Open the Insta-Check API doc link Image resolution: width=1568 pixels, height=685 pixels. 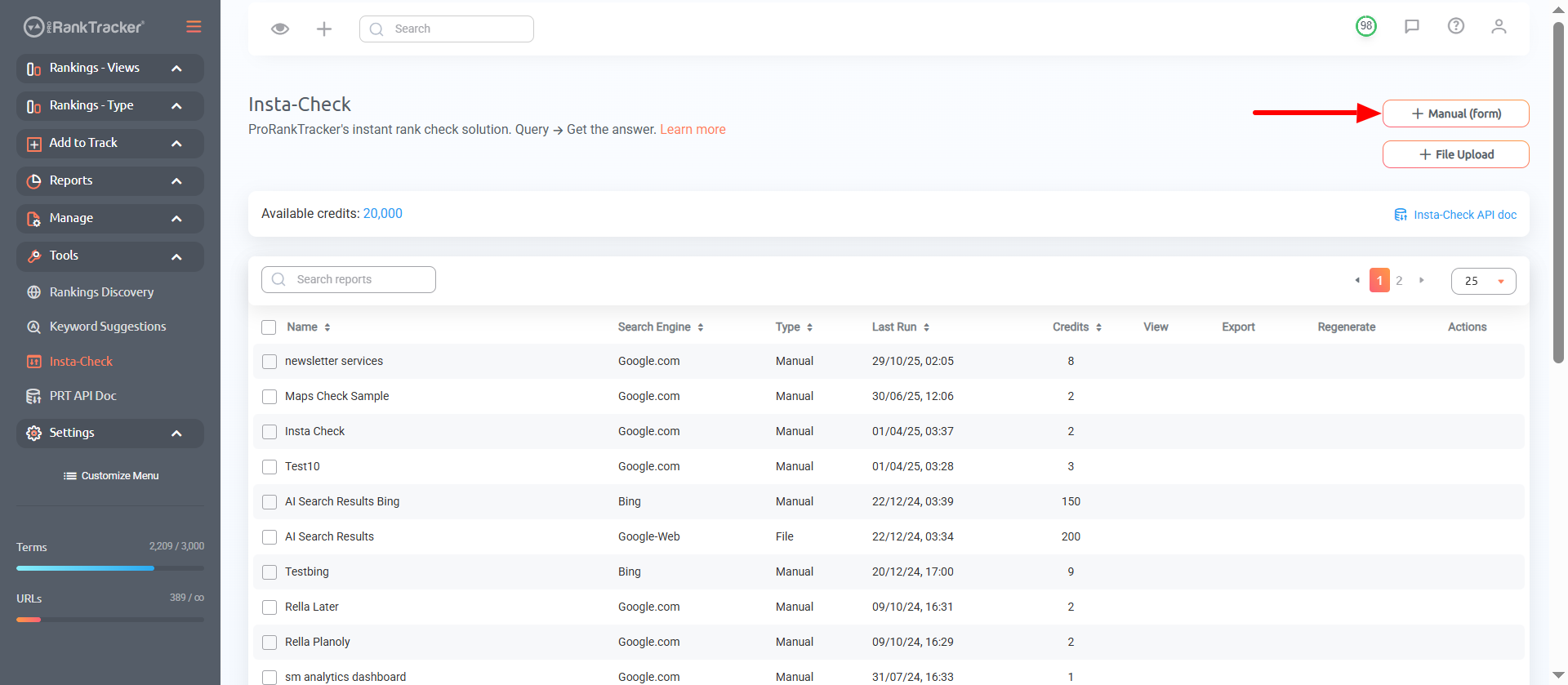click(x=1465, y=215)
